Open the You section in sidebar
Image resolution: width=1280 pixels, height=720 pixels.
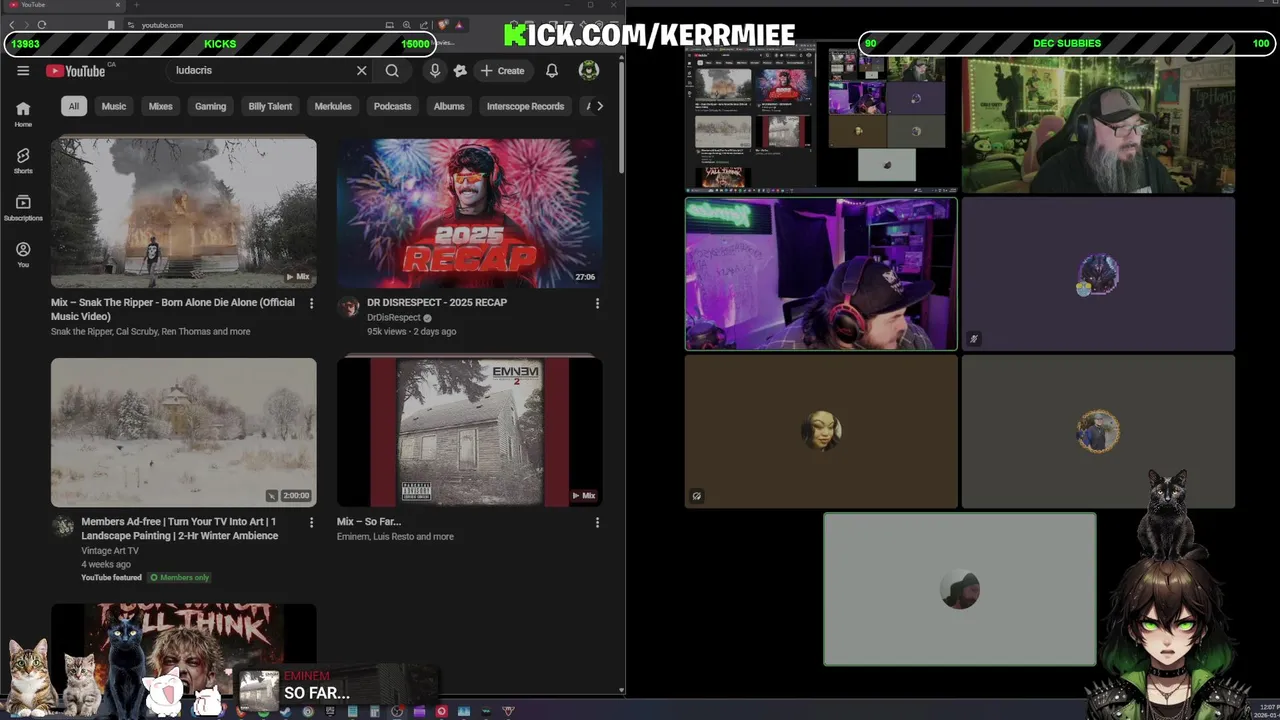[x=23, y=255]
